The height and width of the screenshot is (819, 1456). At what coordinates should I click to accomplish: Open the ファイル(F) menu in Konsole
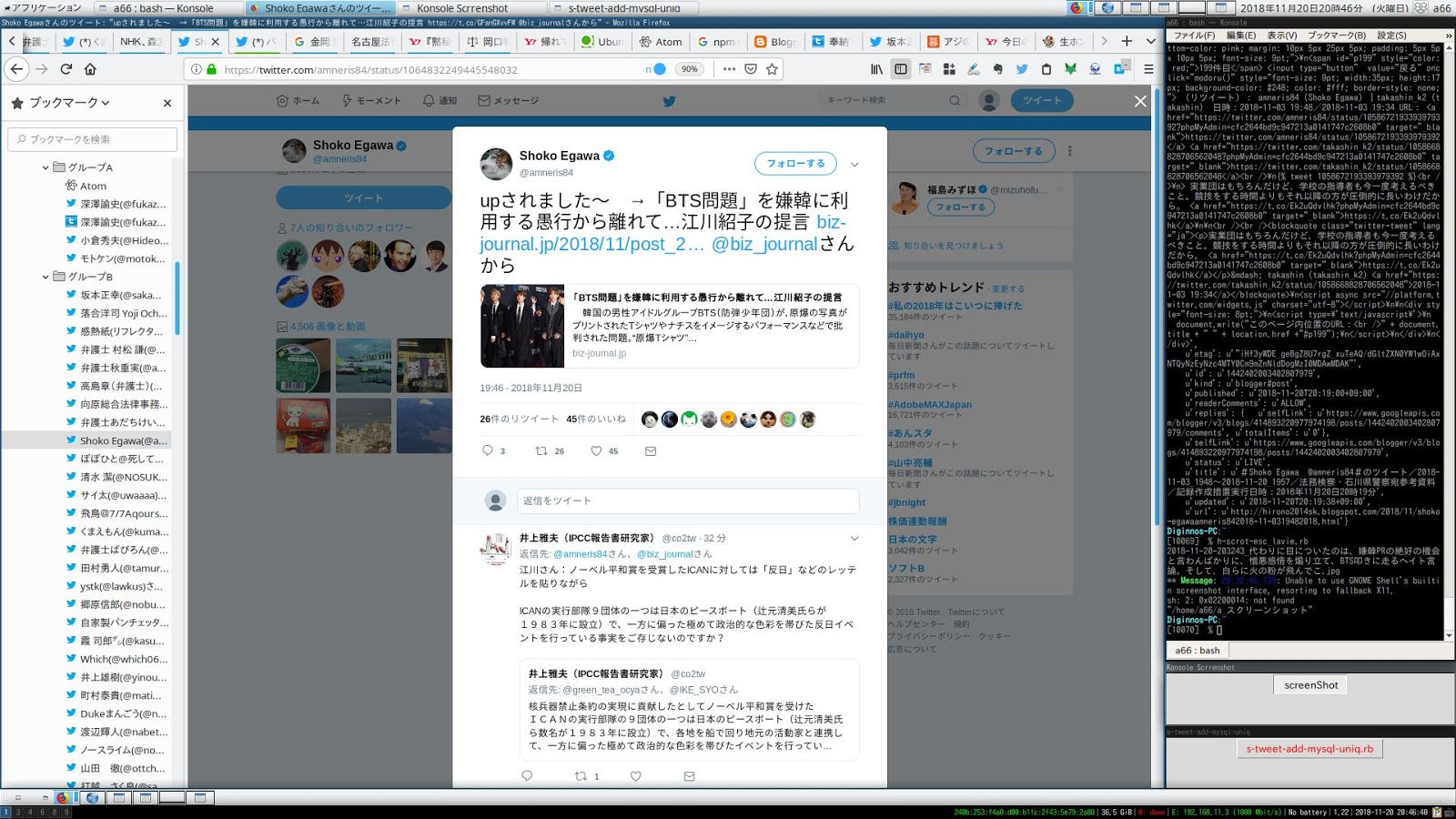coord(1194,35)
